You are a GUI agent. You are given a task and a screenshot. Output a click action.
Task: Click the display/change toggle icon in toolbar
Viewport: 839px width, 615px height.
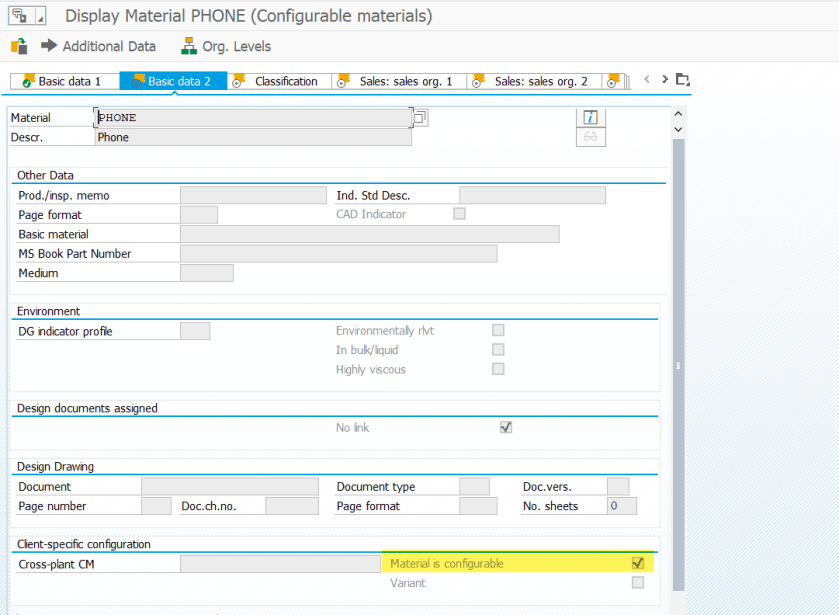tap(18, 46)
